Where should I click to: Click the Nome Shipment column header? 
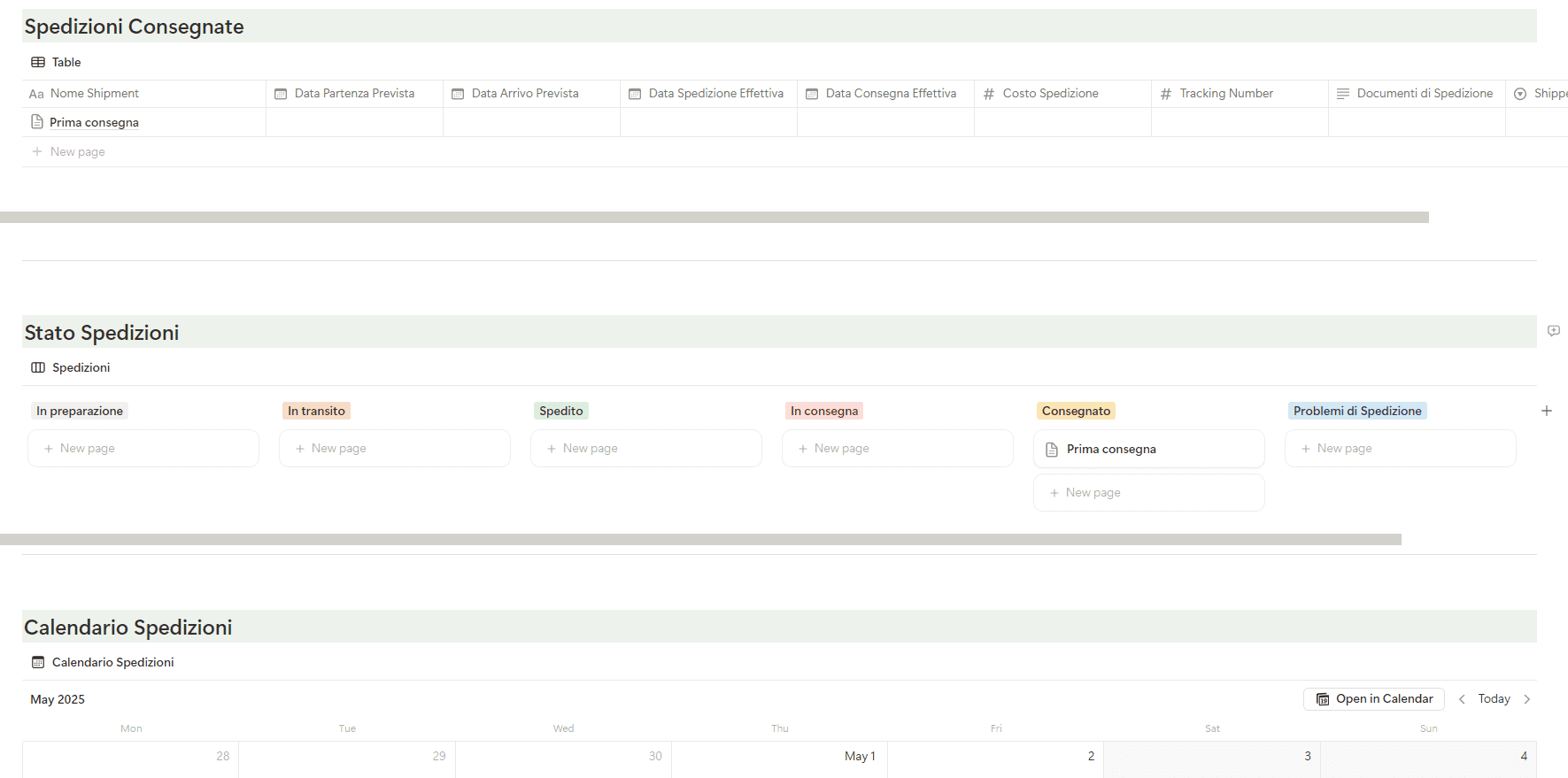(x=144, y=94)
